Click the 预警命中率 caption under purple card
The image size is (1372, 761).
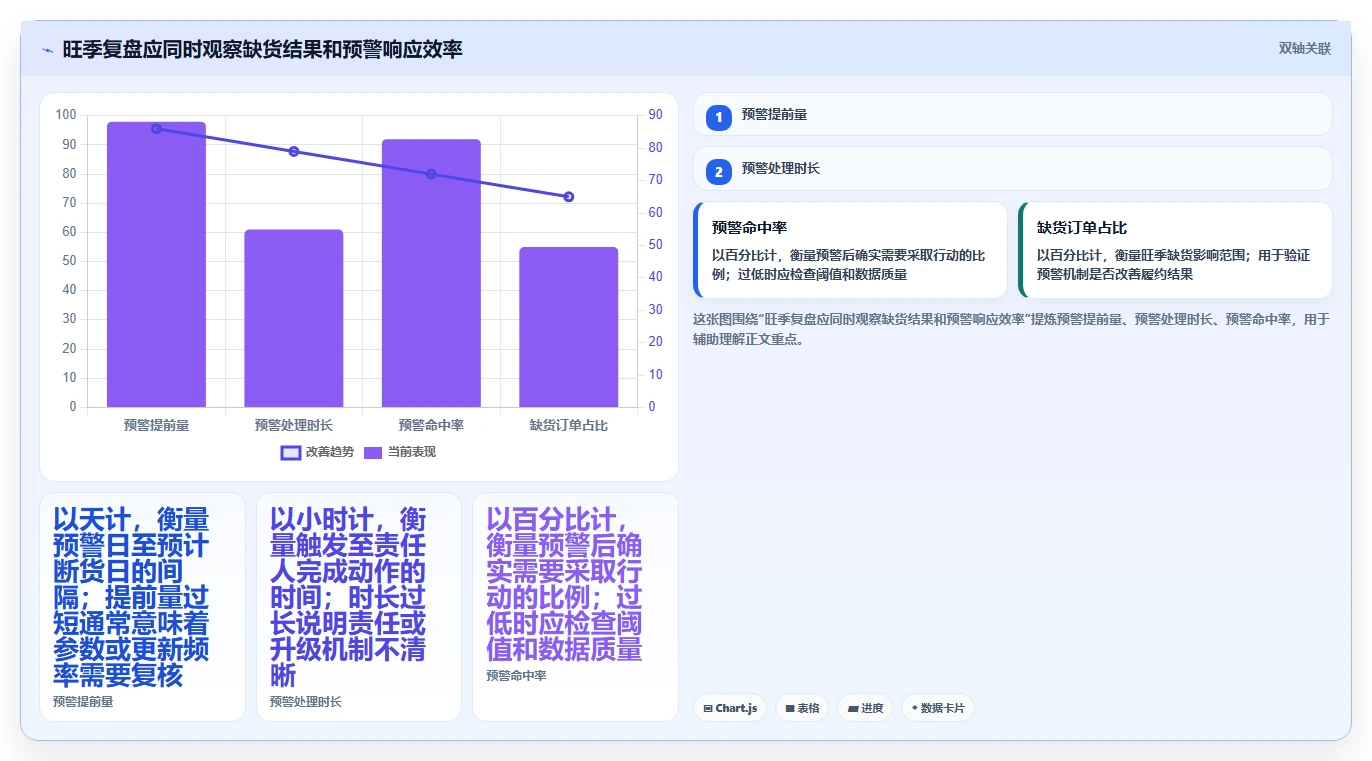tap(516, 676)
